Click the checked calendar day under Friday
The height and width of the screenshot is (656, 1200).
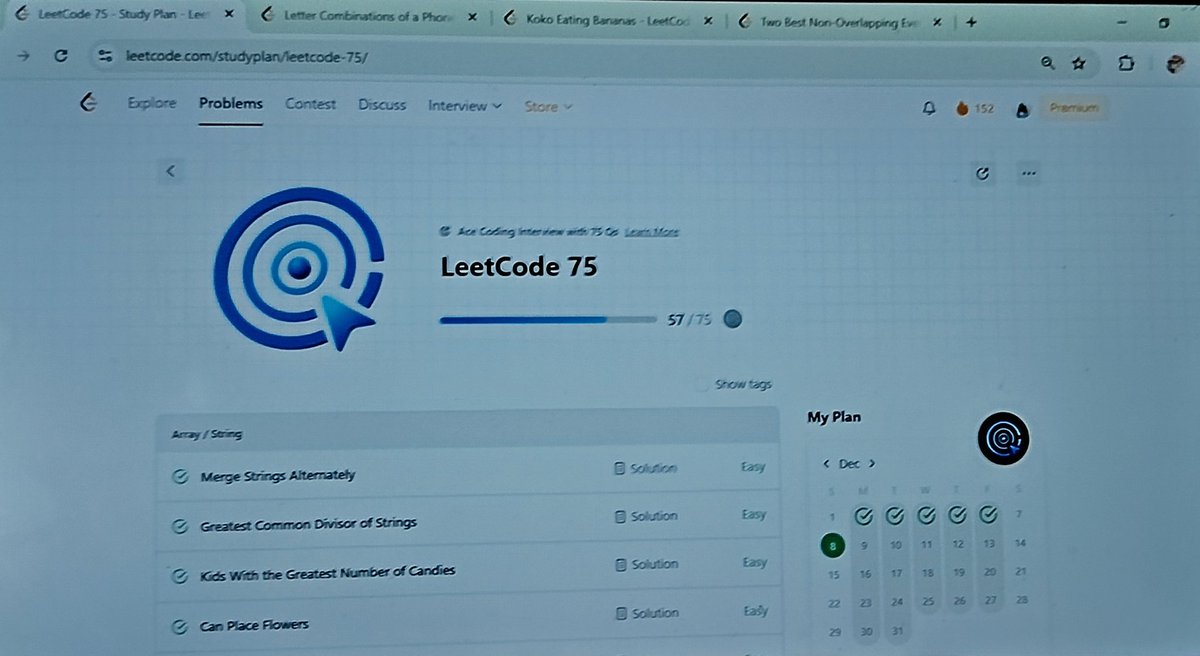(x=989, y=515)
